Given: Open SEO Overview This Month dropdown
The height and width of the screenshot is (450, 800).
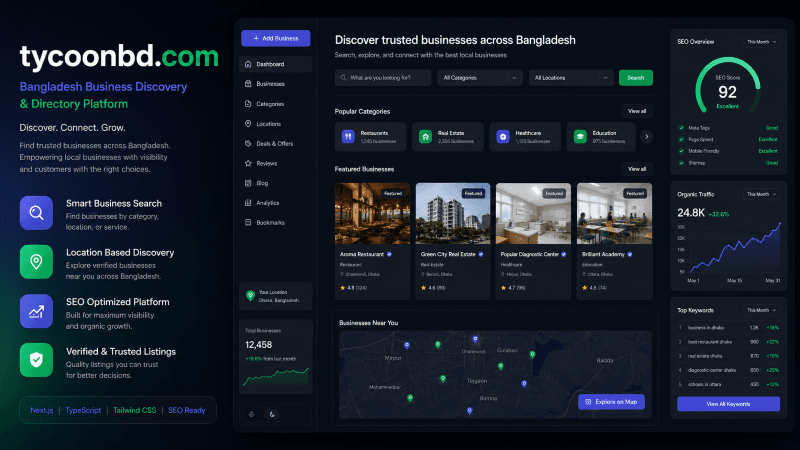Looking at the screenshot, I should [x=761, y=42].
